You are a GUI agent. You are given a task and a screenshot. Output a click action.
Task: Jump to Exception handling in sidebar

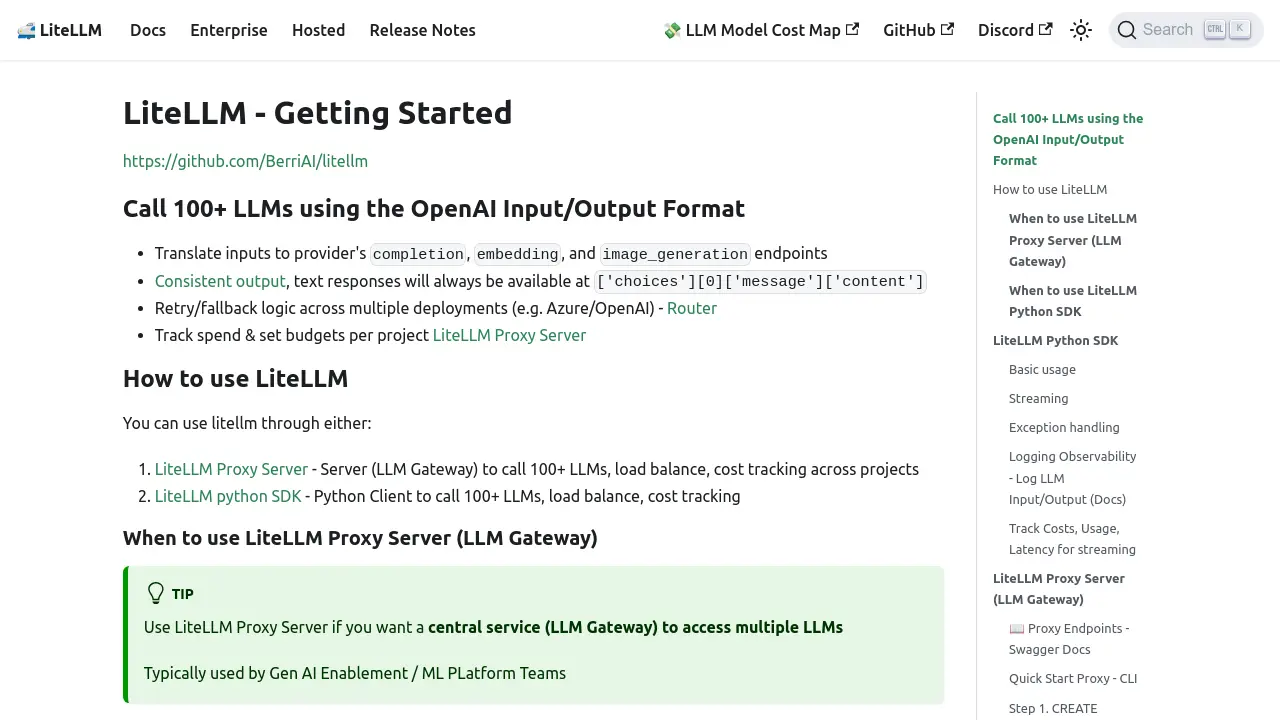click(1064, 427)
